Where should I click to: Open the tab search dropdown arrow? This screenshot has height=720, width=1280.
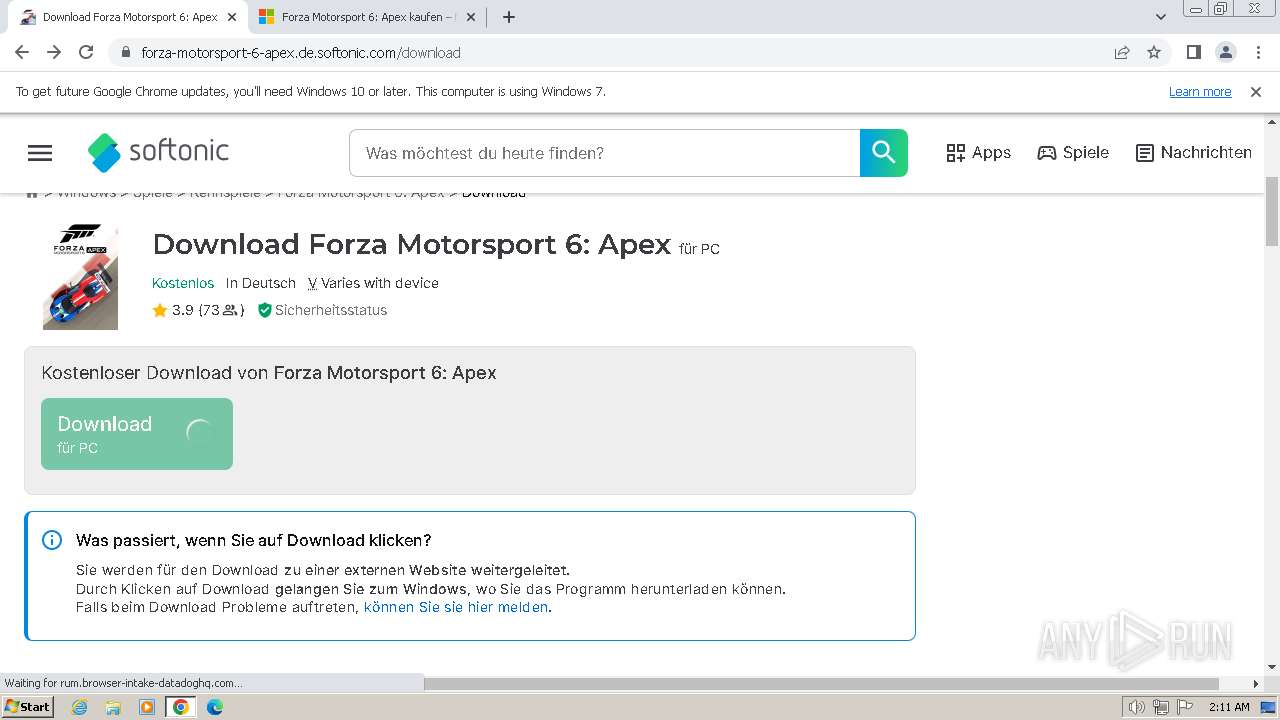[1161, 17]
